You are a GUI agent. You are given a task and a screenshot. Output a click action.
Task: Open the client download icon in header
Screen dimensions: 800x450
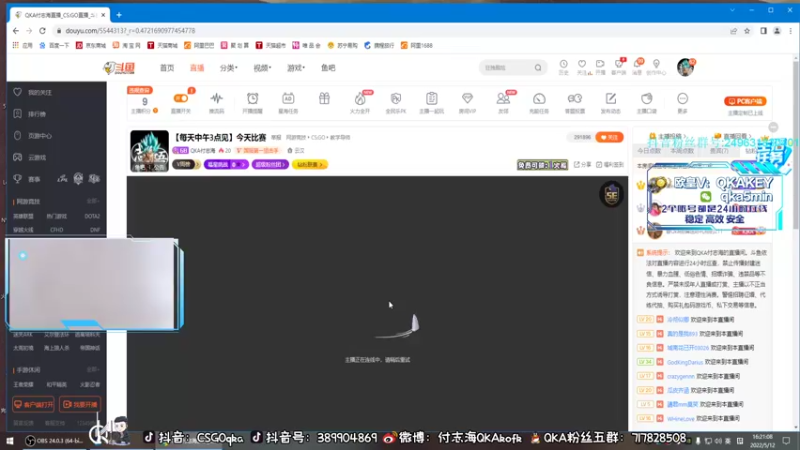(618, 64)
